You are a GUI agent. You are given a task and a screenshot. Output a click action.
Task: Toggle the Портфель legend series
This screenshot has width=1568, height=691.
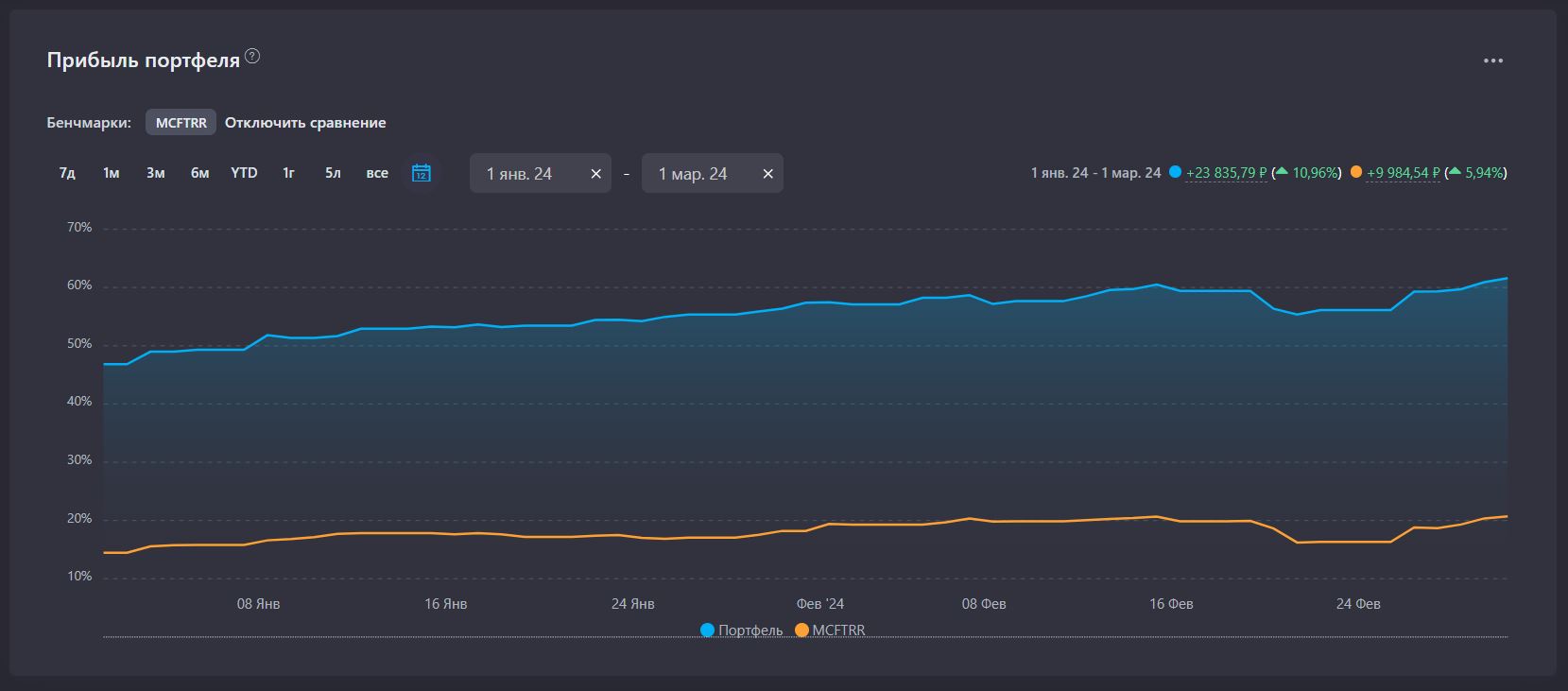click(x=742, y=631)
